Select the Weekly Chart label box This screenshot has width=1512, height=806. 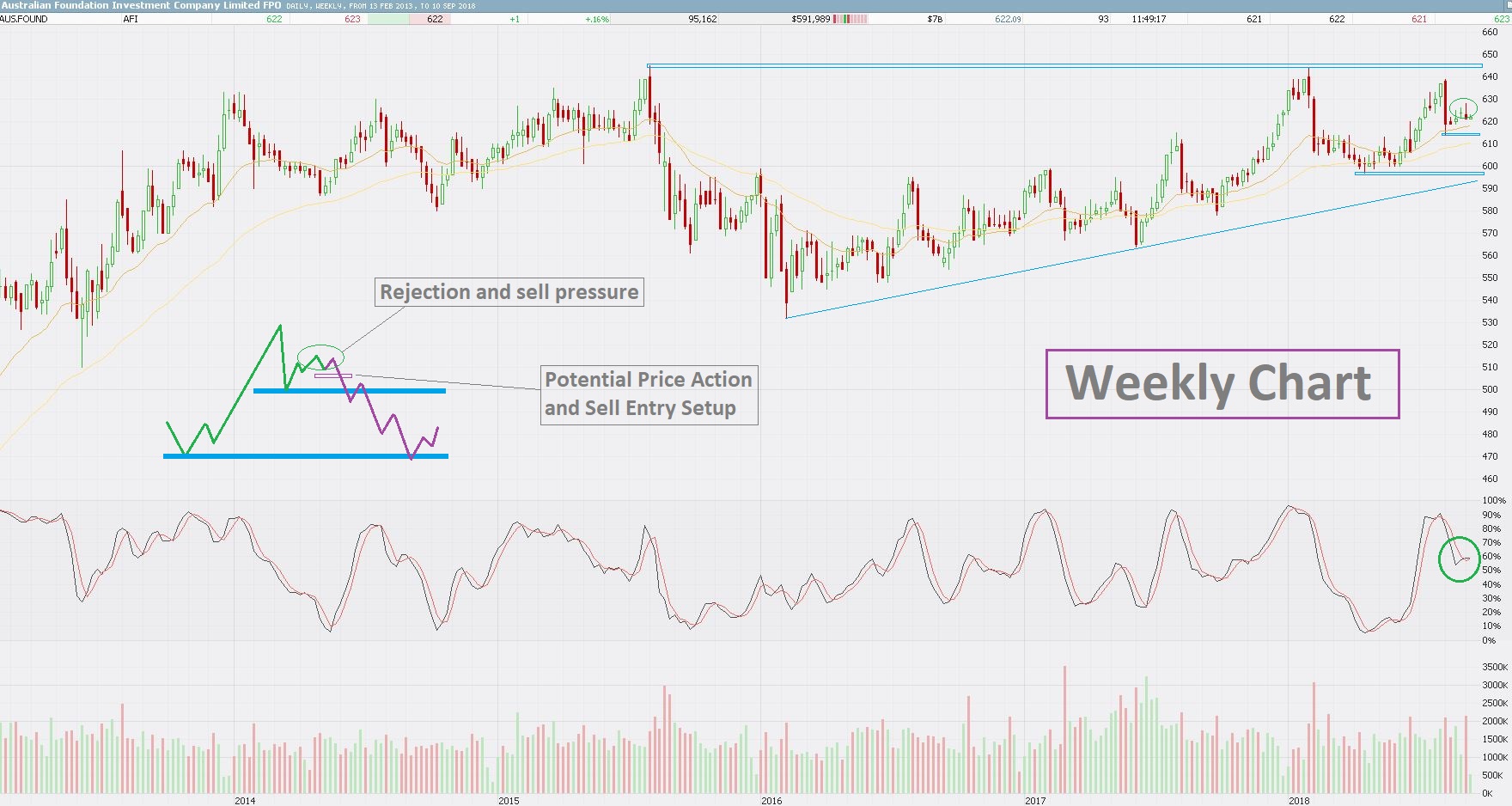(x=1222, y=384)
